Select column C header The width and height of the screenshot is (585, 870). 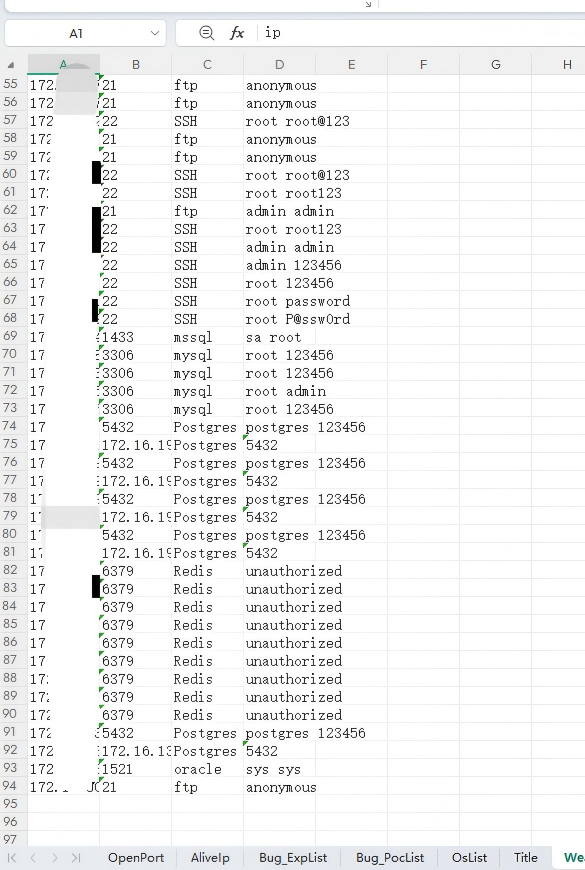(207, 65)
